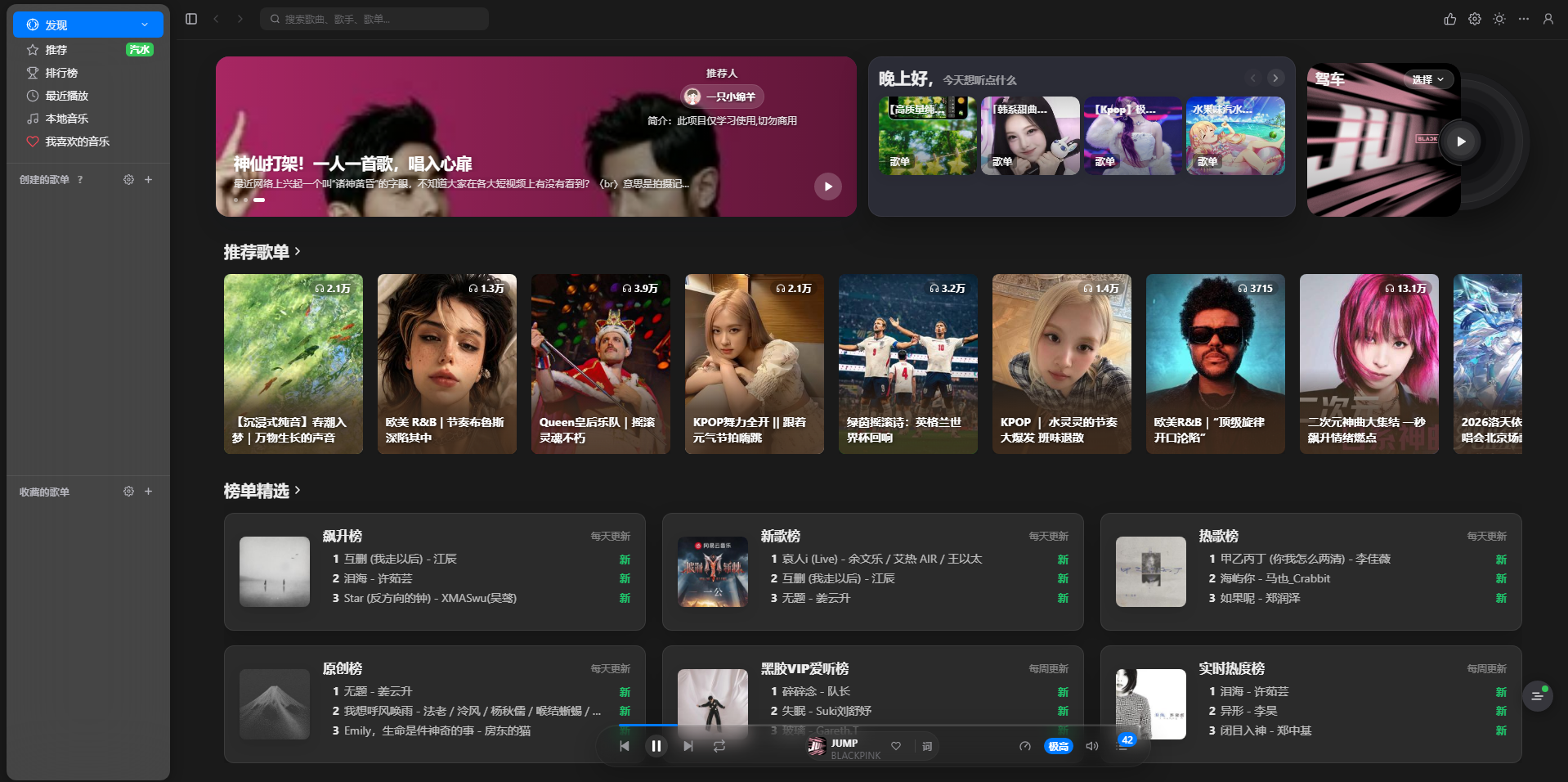
Task: Open the 热歌榜 chart title
Action: (1219, 537)
